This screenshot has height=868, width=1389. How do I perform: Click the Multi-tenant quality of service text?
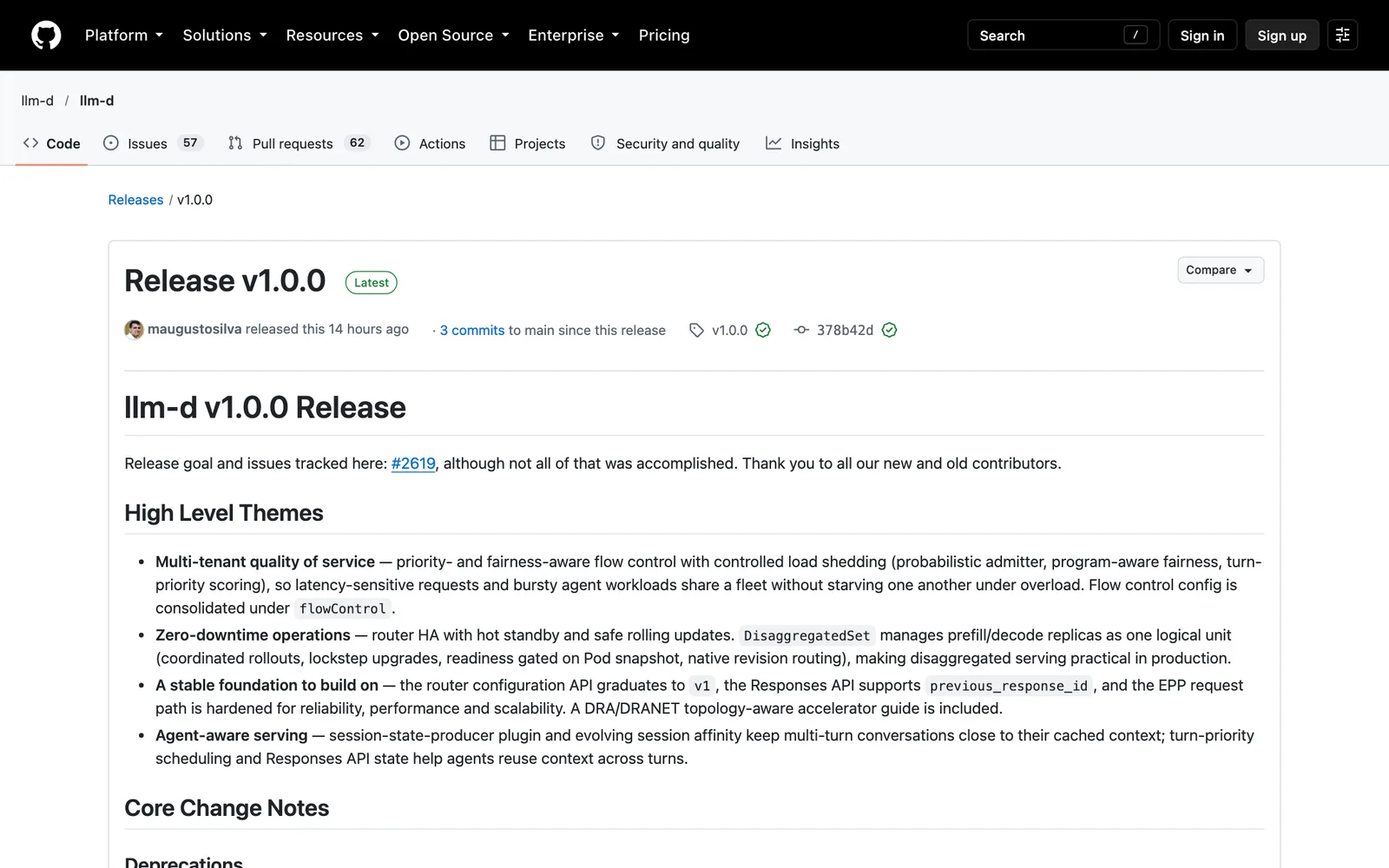click(265, 562)
